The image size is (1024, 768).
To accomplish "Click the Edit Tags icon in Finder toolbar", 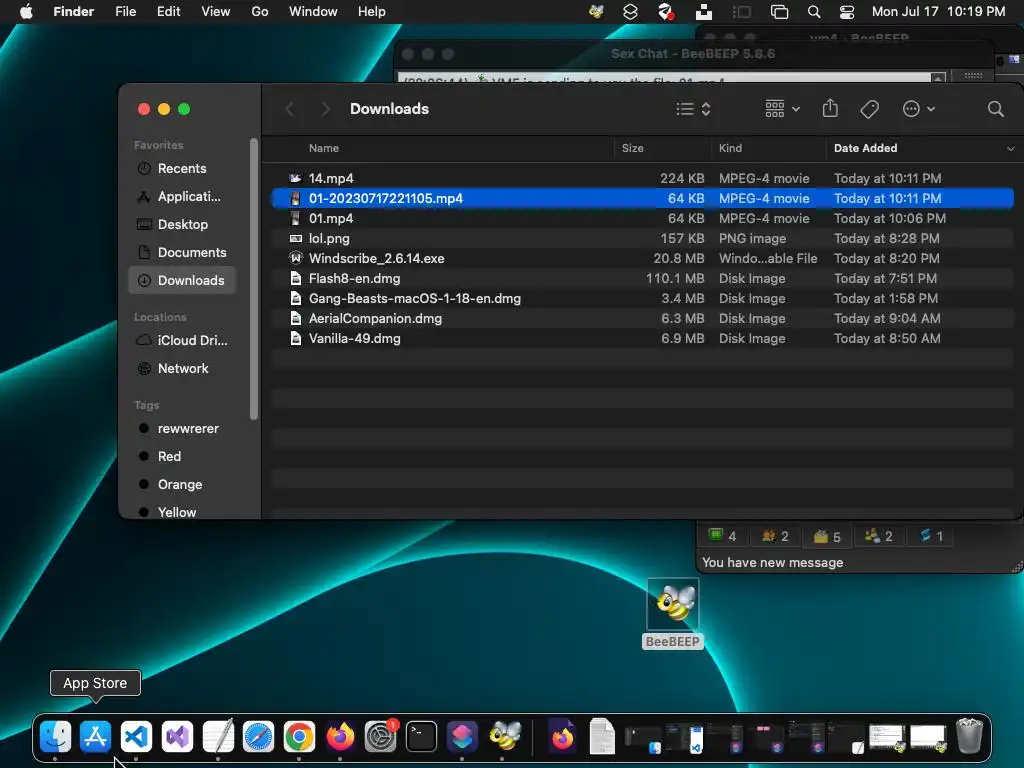I will [869, 109].
